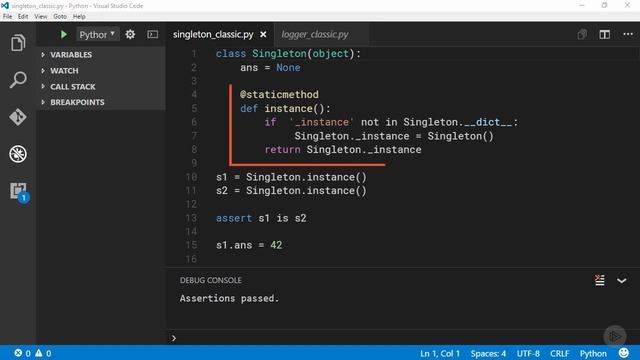Click the open changes icon

[x=582, y=34]
